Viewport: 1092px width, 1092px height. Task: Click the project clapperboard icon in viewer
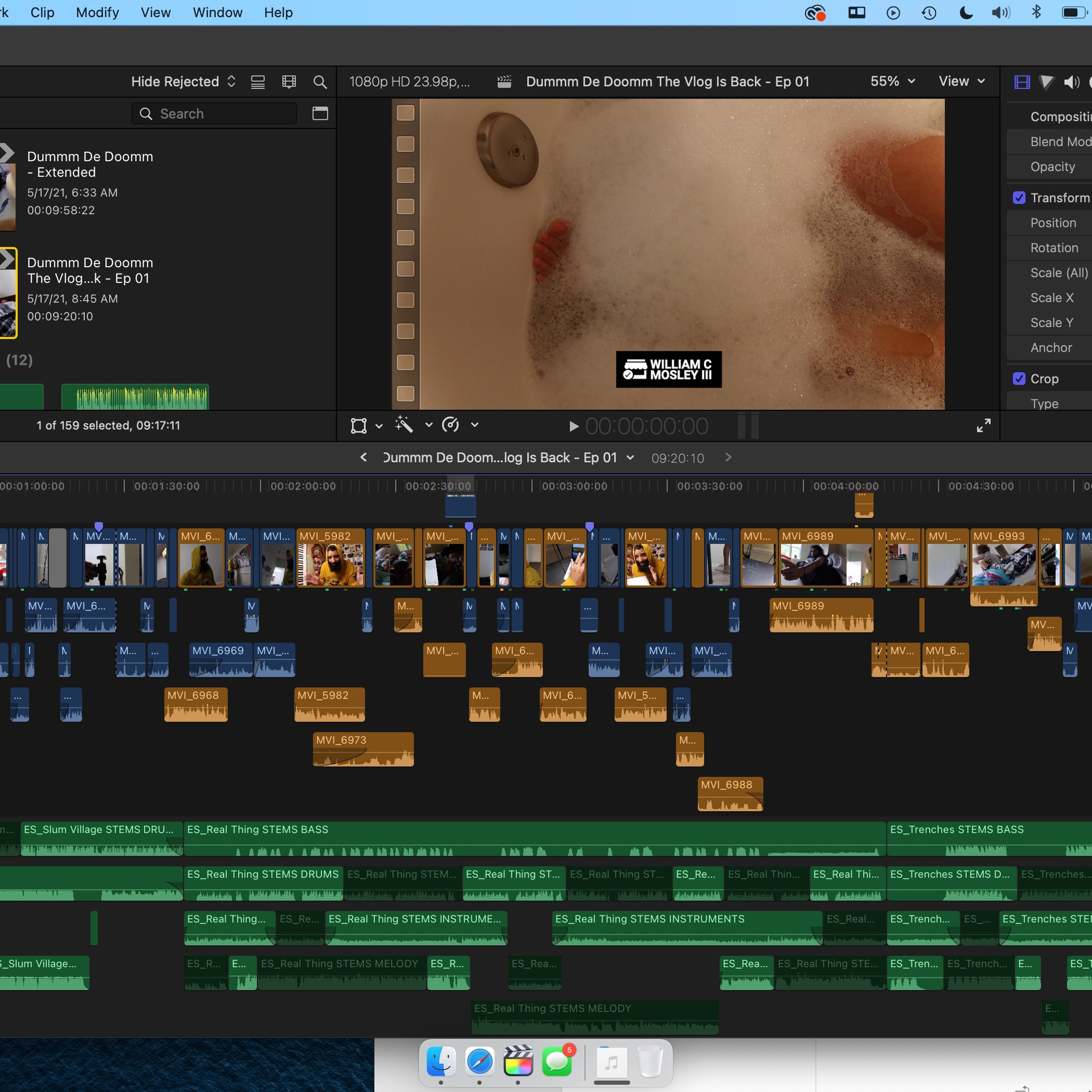tap(504, 82)
